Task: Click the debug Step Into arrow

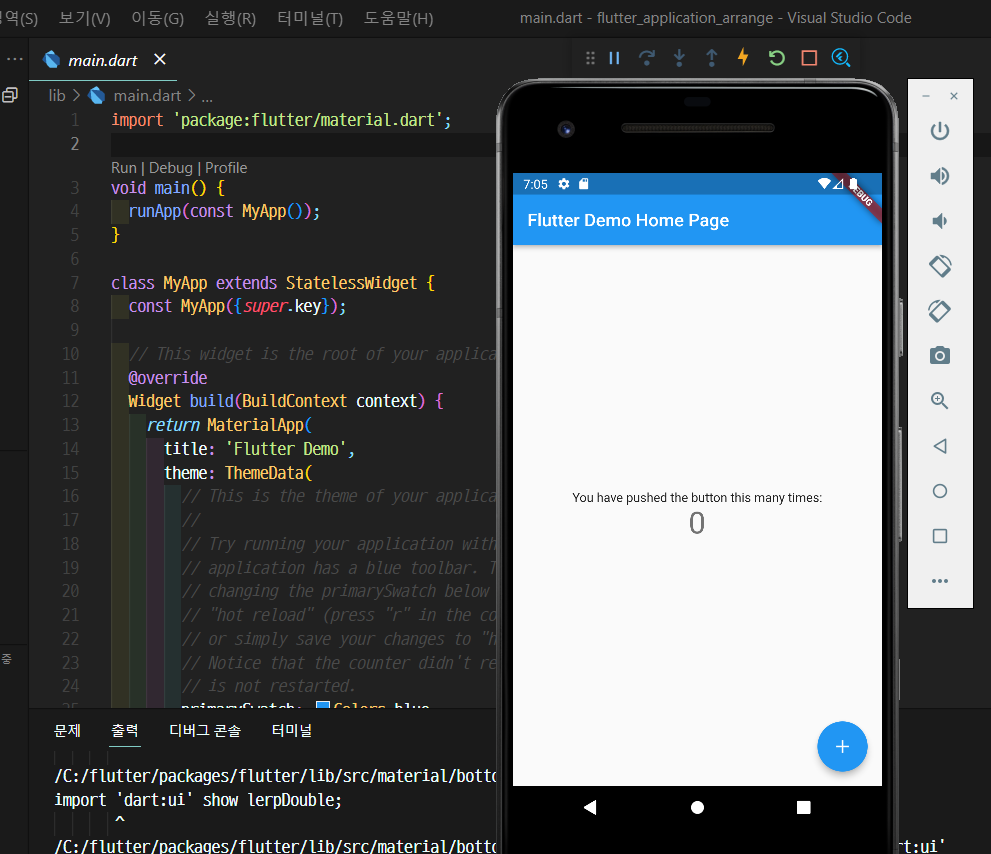Action: [x=679, y=58]
